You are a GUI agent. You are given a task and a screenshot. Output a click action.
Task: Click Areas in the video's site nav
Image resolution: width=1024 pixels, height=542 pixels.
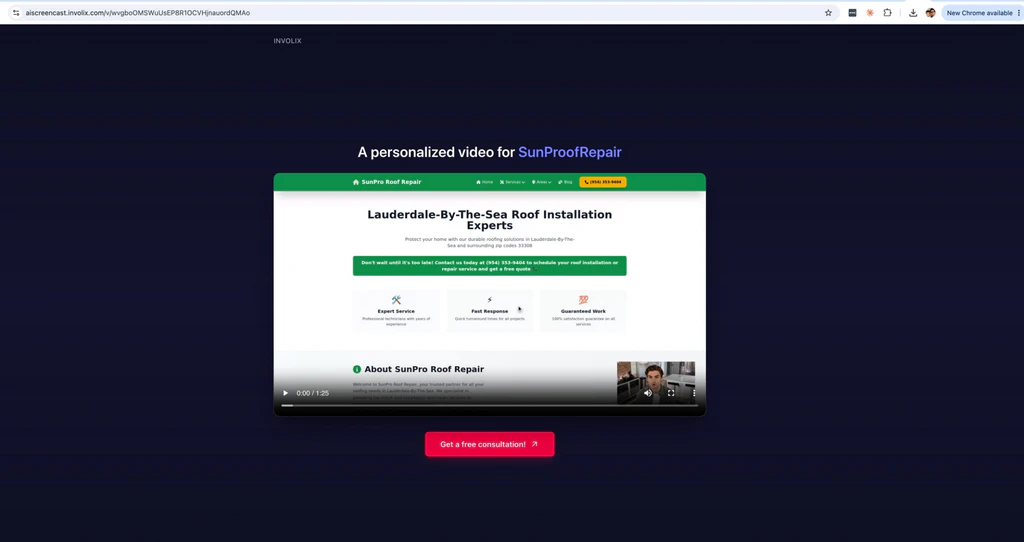[541, 182]
